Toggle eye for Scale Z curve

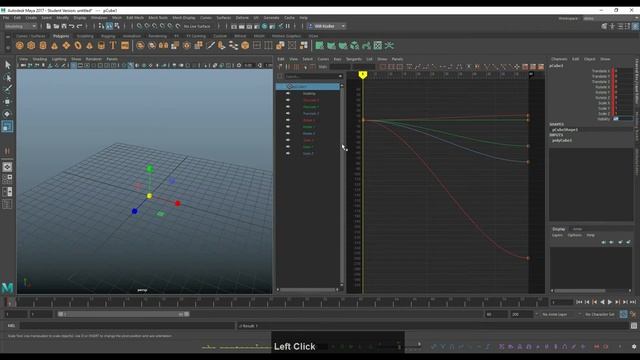[x=288, y=153]
